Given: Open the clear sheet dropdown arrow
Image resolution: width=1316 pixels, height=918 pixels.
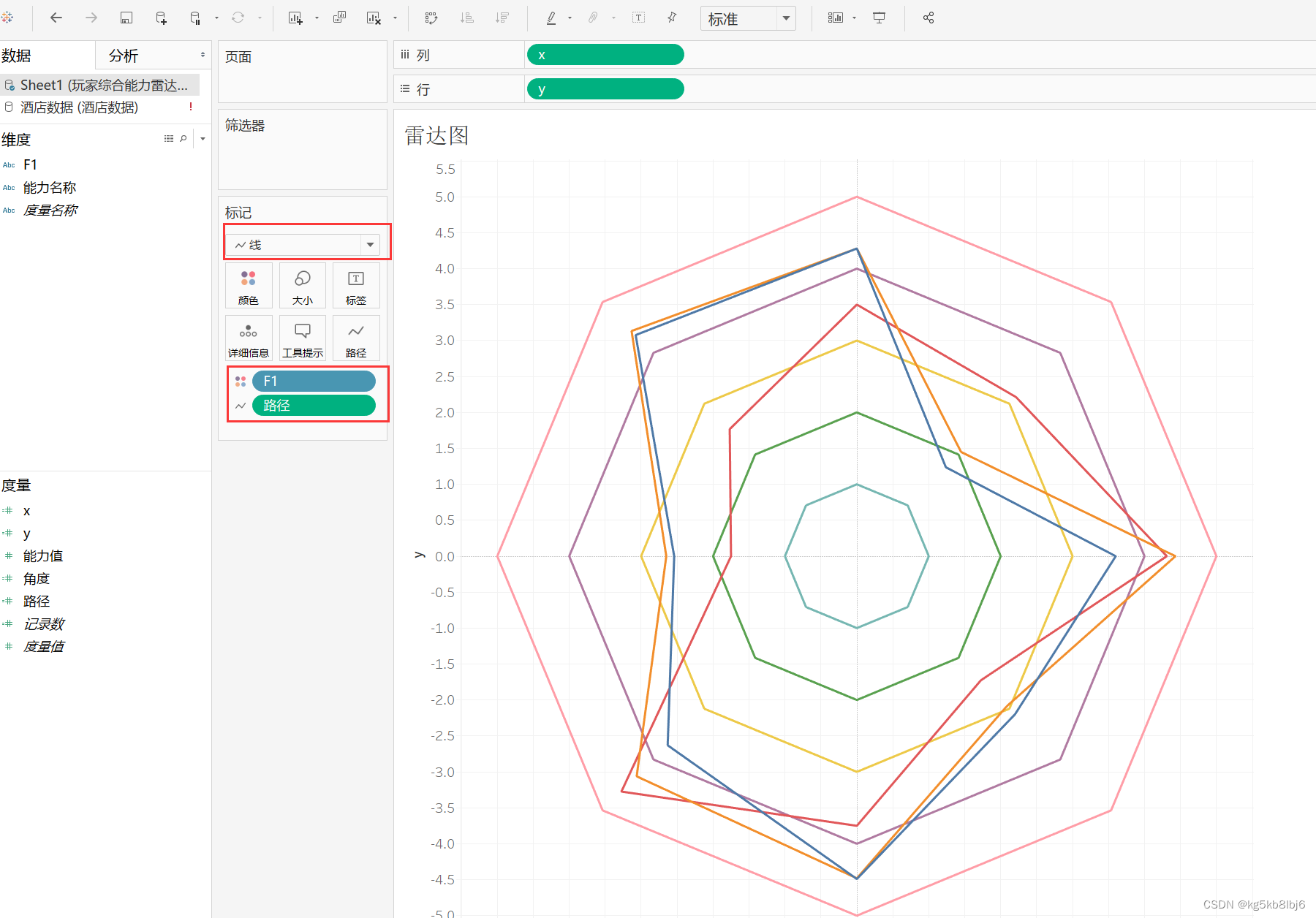Looking at the screenshot, I should point(395,18).
